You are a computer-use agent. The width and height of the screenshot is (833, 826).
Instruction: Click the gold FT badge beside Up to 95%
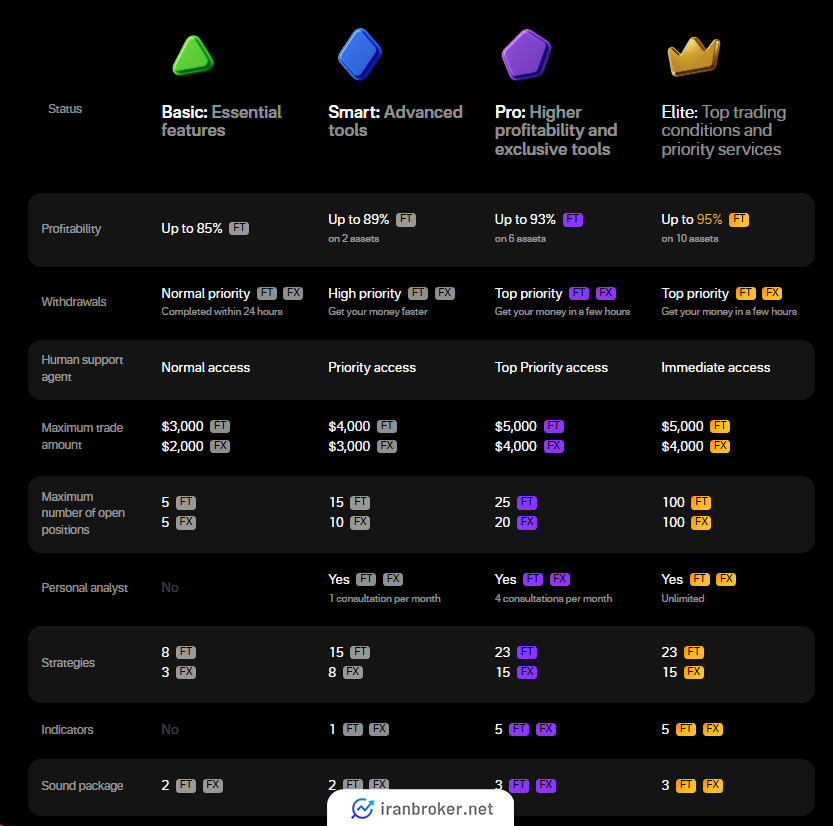tap(739, 219)
